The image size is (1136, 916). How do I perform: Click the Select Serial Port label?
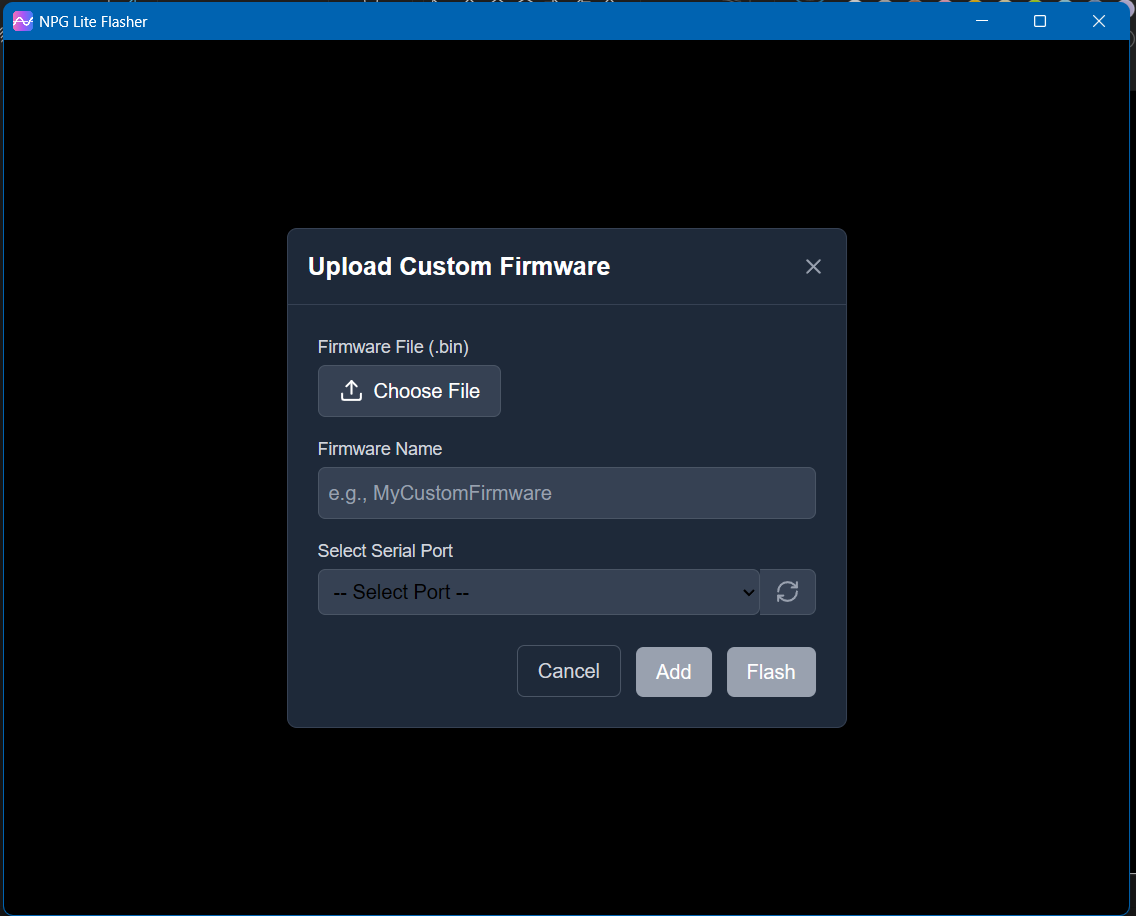click(x=385, y=551)
